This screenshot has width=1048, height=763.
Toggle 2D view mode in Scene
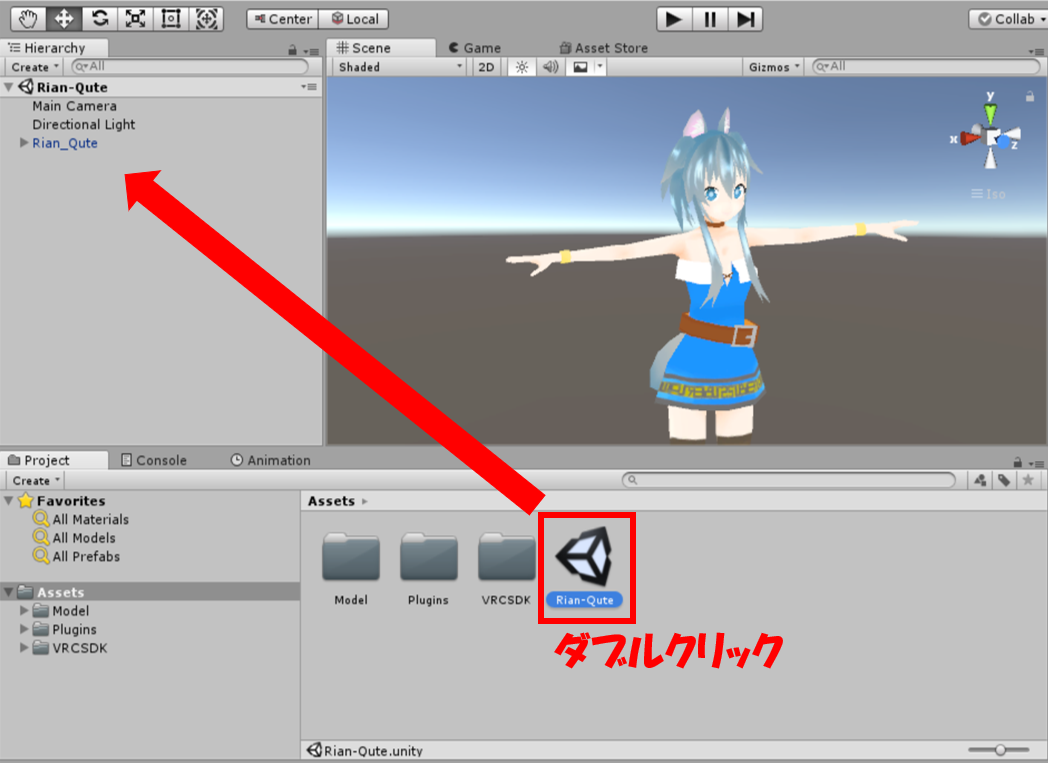(486, 67)
